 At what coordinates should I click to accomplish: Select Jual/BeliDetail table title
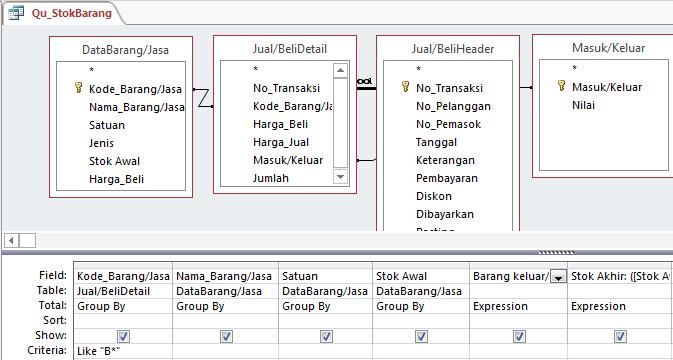pyautogui.click(x=290, y=49)
